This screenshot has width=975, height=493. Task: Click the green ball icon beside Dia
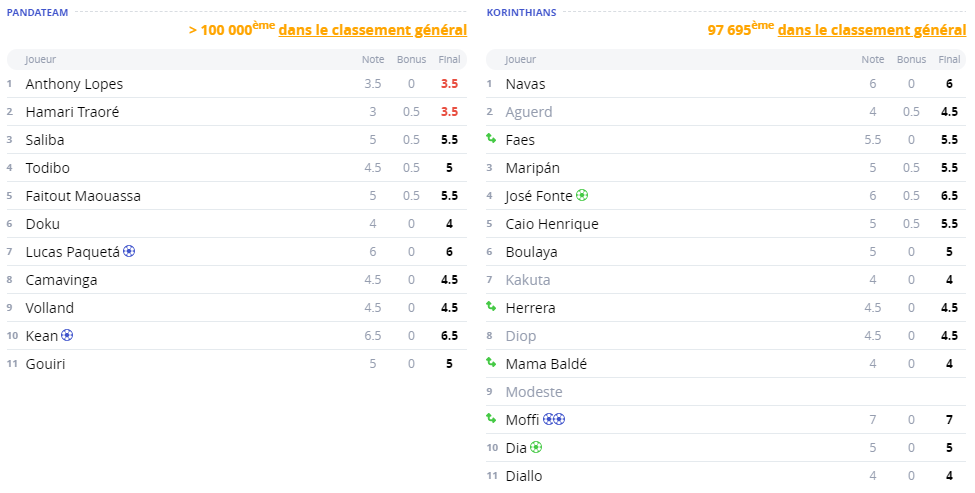tap(536, 448)
